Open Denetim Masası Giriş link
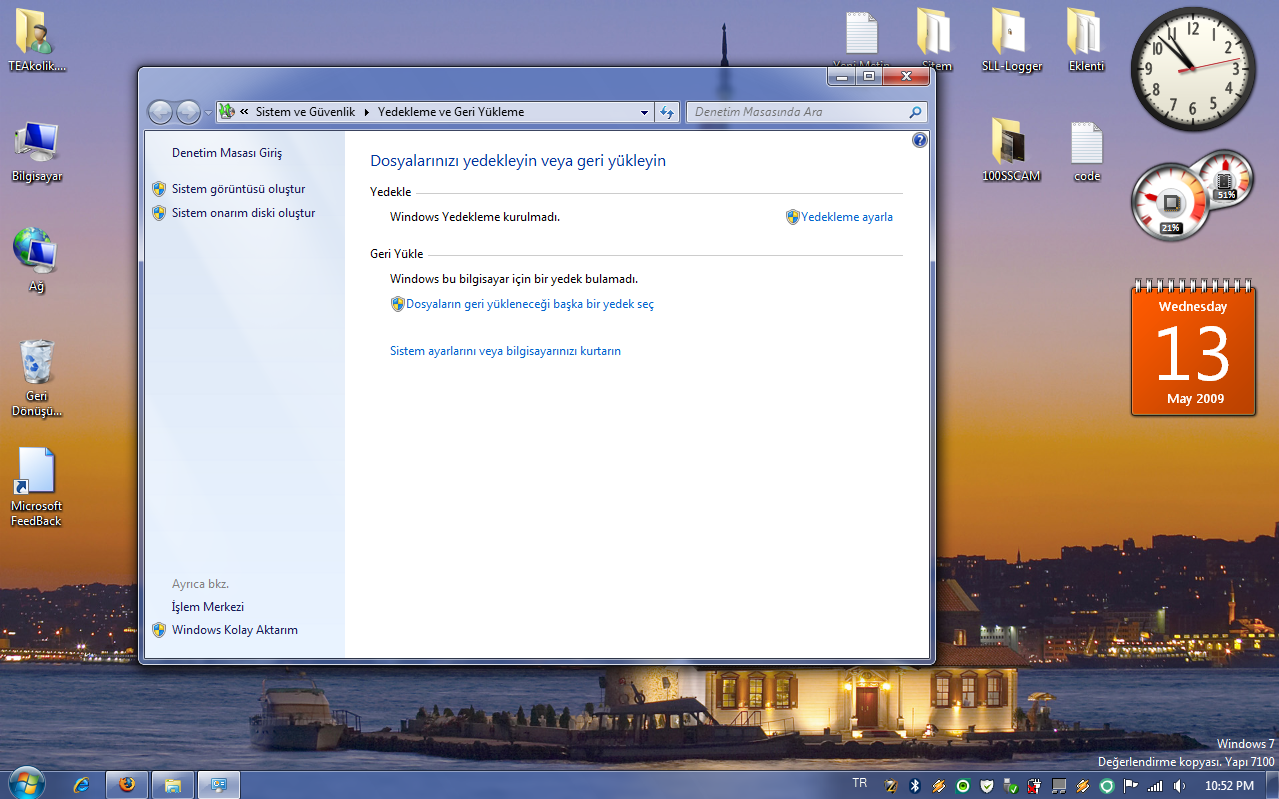Screen dimensions: 1279x799 (x=227, y=153)
